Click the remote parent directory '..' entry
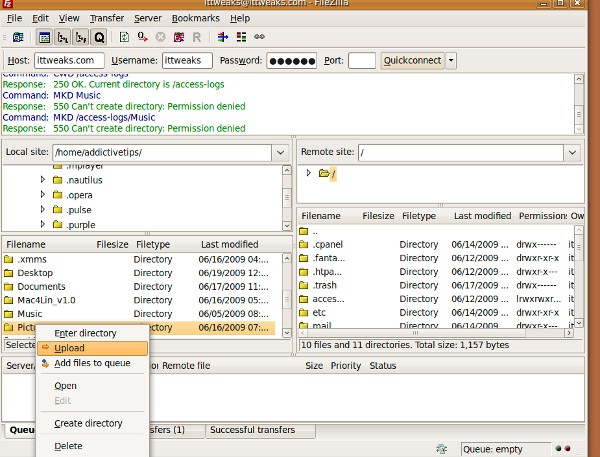 click(x=436, y=231)
